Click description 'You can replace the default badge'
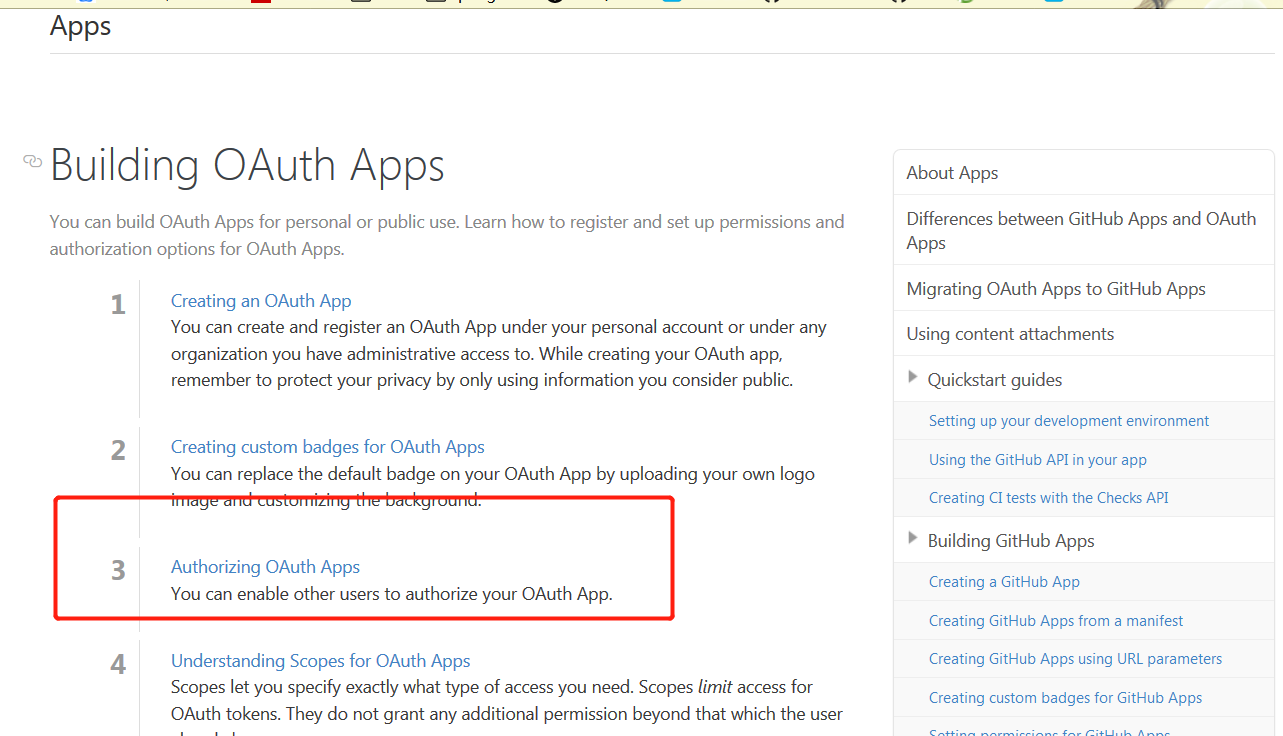Image resolution: width=1283 pixels, height=736 pixels. tap(493, 486)
